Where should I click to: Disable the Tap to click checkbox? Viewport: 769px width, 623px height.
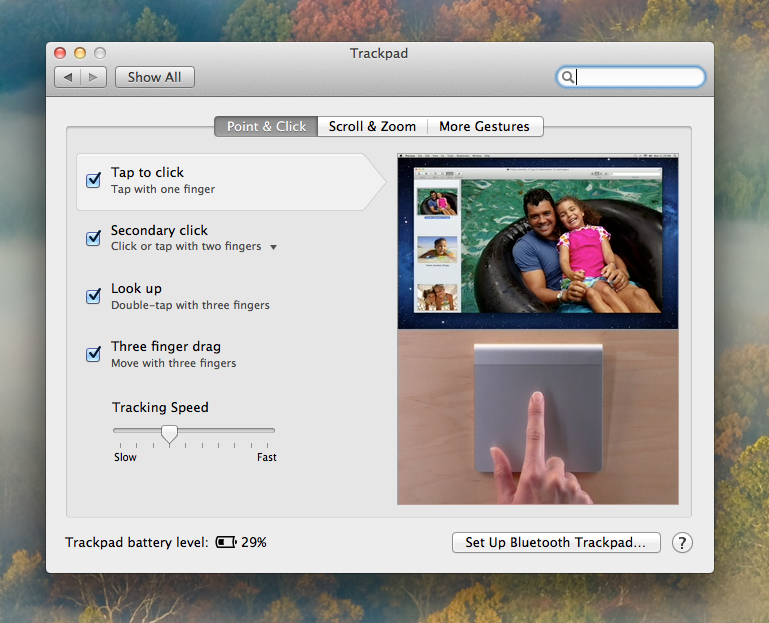tap(94, 181)
